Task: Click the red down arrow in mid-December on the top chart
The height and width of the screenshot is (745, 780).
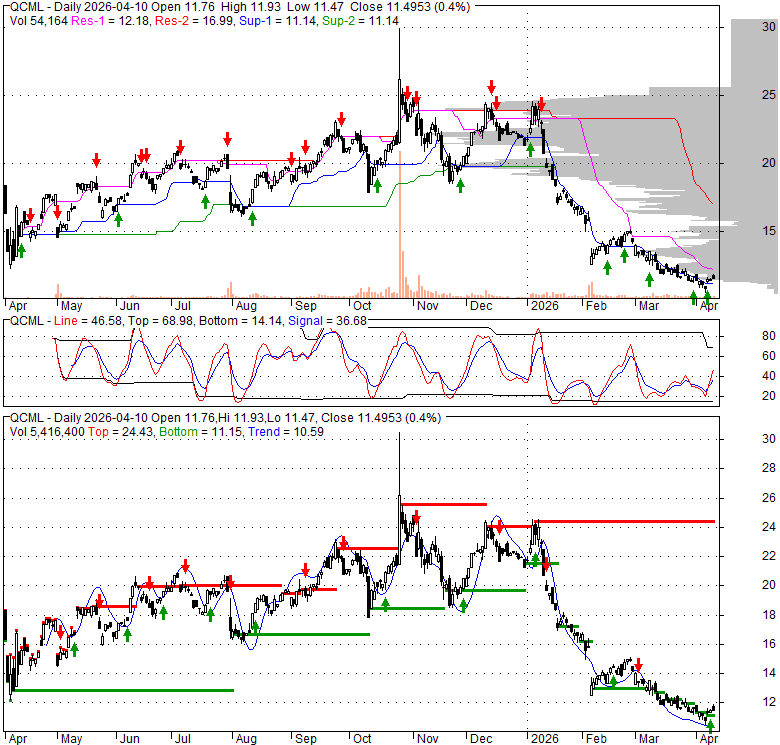Action: 491,88
